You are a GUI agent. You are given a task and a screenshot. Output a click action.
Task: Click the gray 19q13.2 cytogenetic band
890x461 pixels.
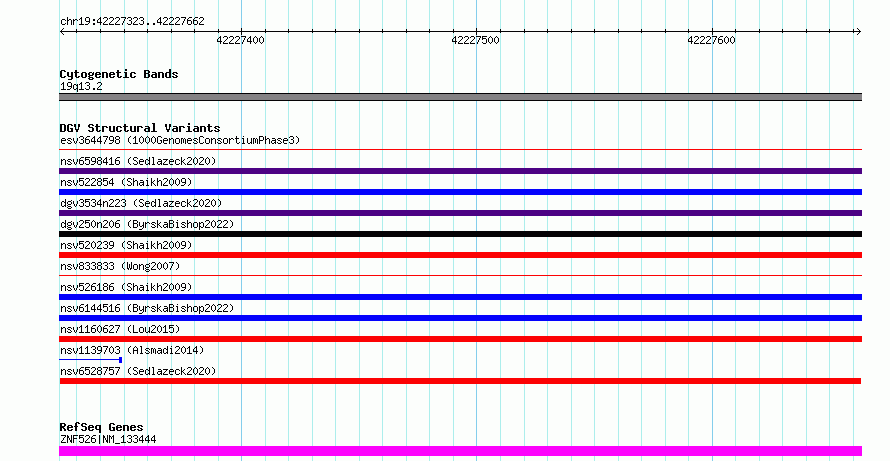pyautogui.click(x=460, y=97)
